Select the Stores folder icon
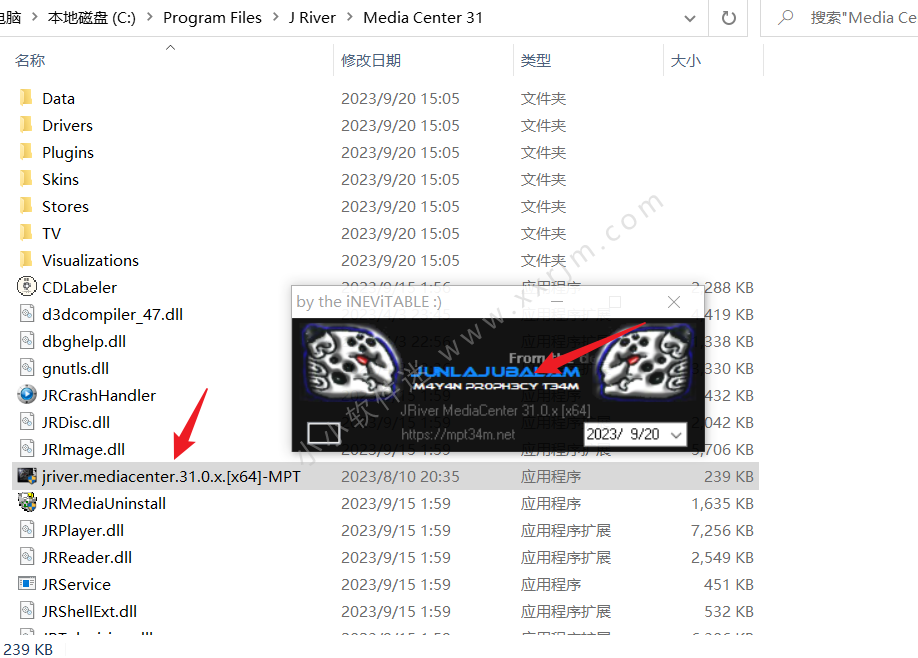This screenshot has height=658, width=918. [26, 205]
